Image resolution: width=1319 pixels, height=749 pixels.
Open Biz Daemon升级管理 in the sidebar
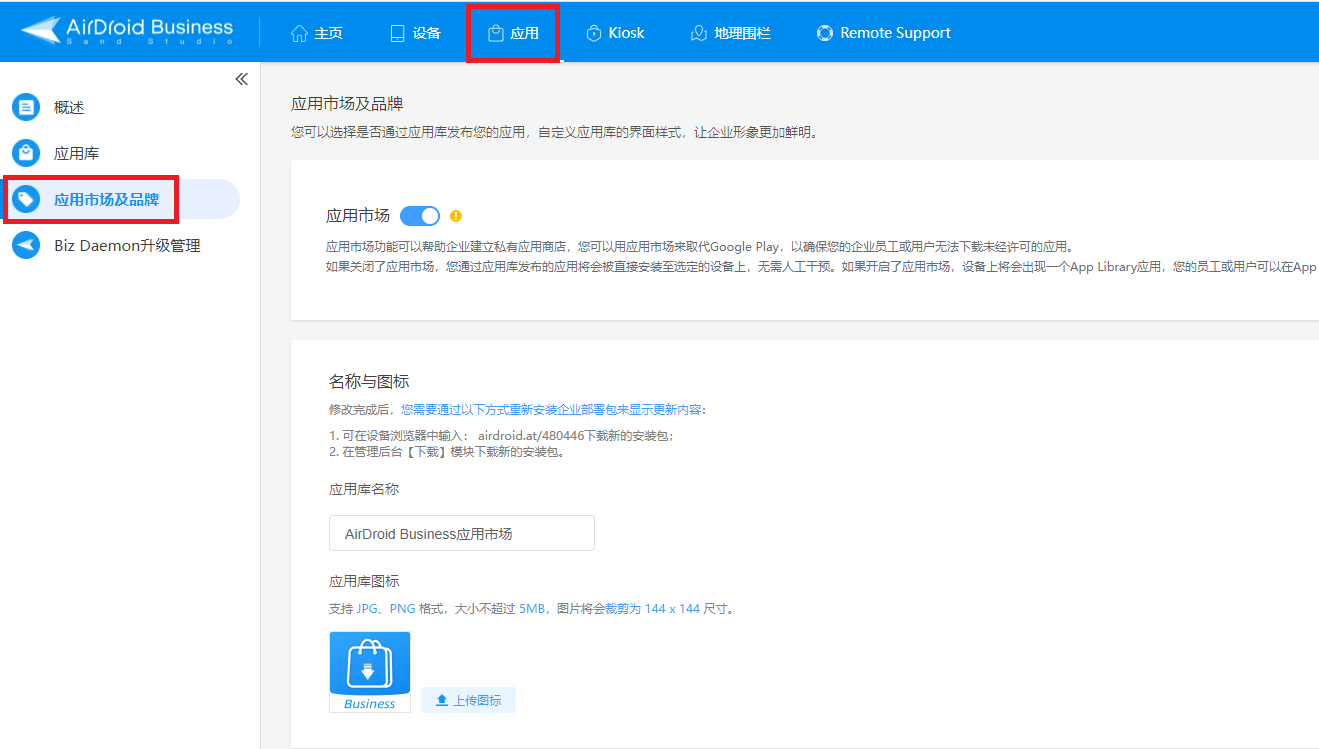coord(127,246)
